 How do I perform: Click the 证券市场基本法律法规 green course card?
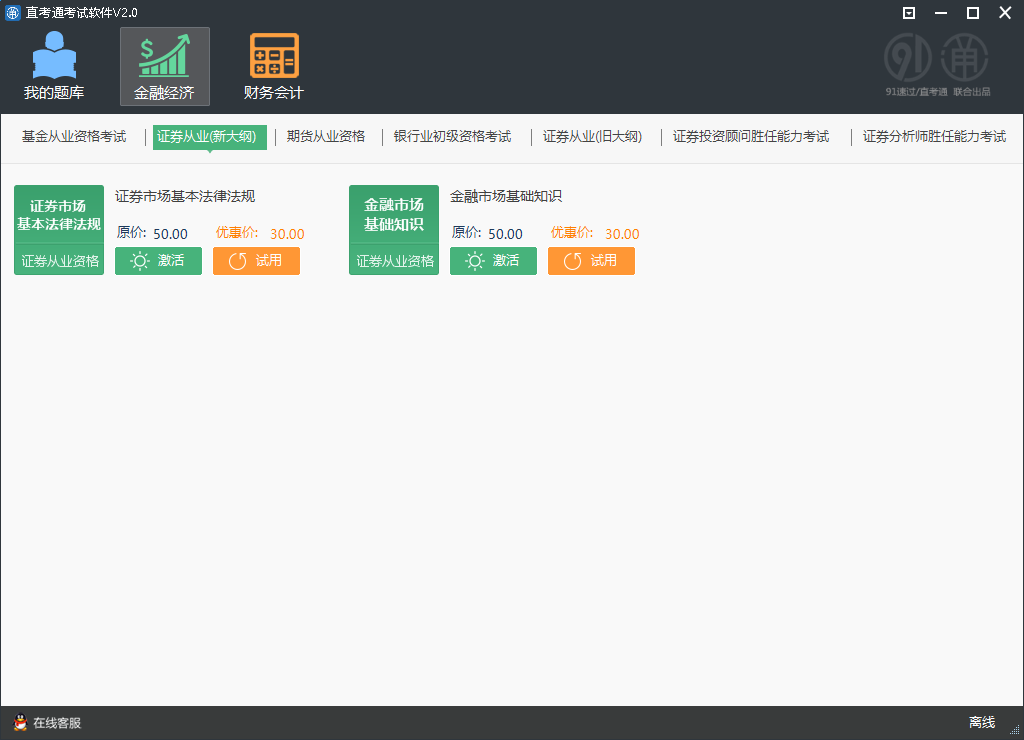coord(59,230)
